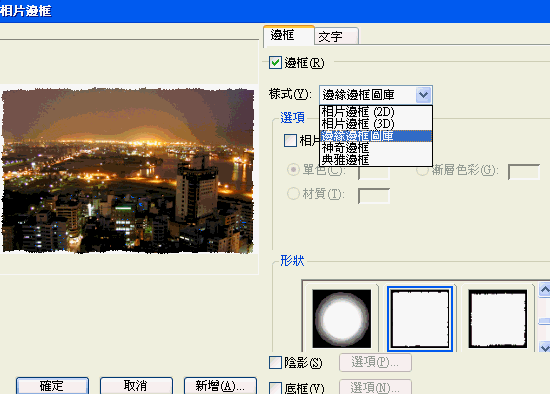The image size is (550, 394).
Task: Click the 取消 button
Action: pos(136,386)
